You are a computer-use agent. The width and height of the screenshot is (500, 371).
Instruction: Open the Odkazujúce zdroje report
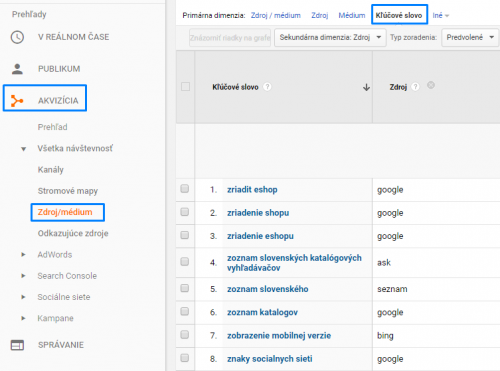[x=73, y=233]
